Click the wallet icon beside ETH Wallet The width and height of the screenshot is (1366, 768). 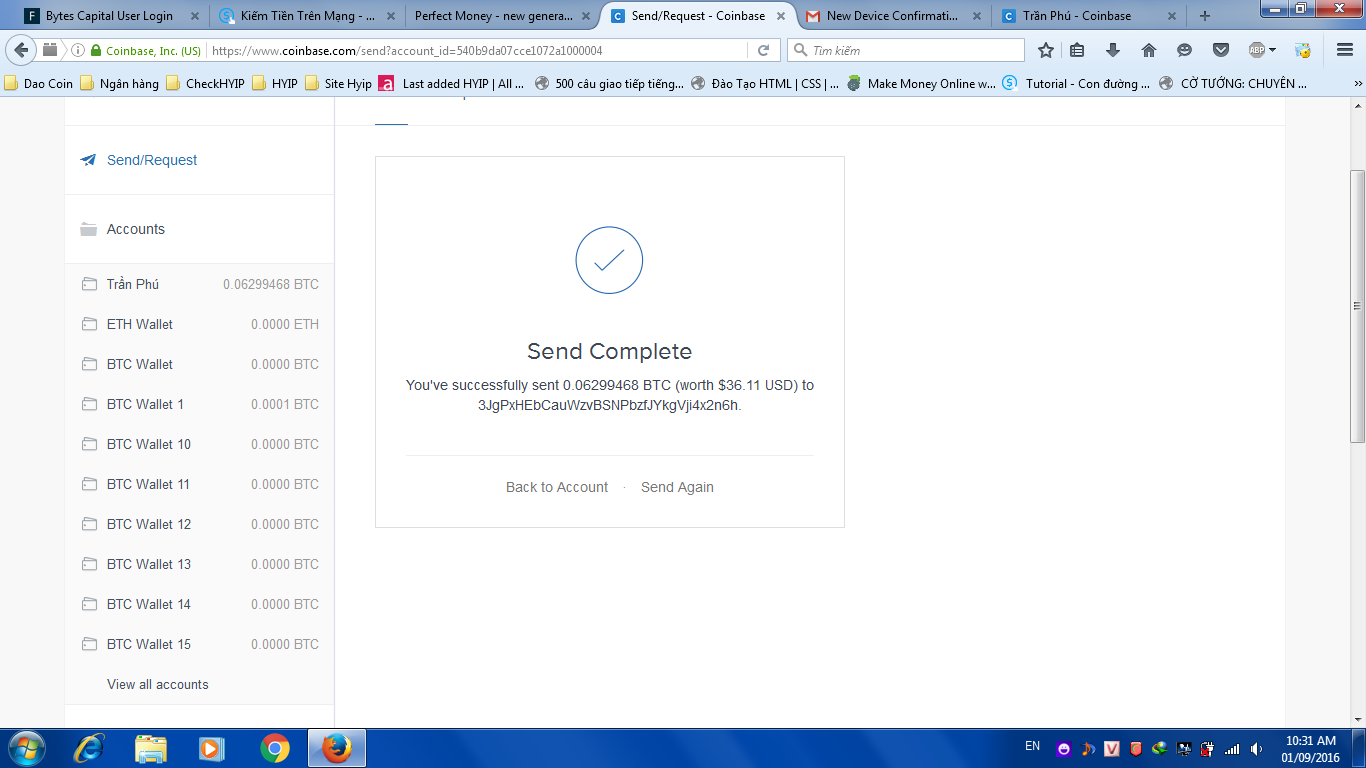[x=89, y=324]
